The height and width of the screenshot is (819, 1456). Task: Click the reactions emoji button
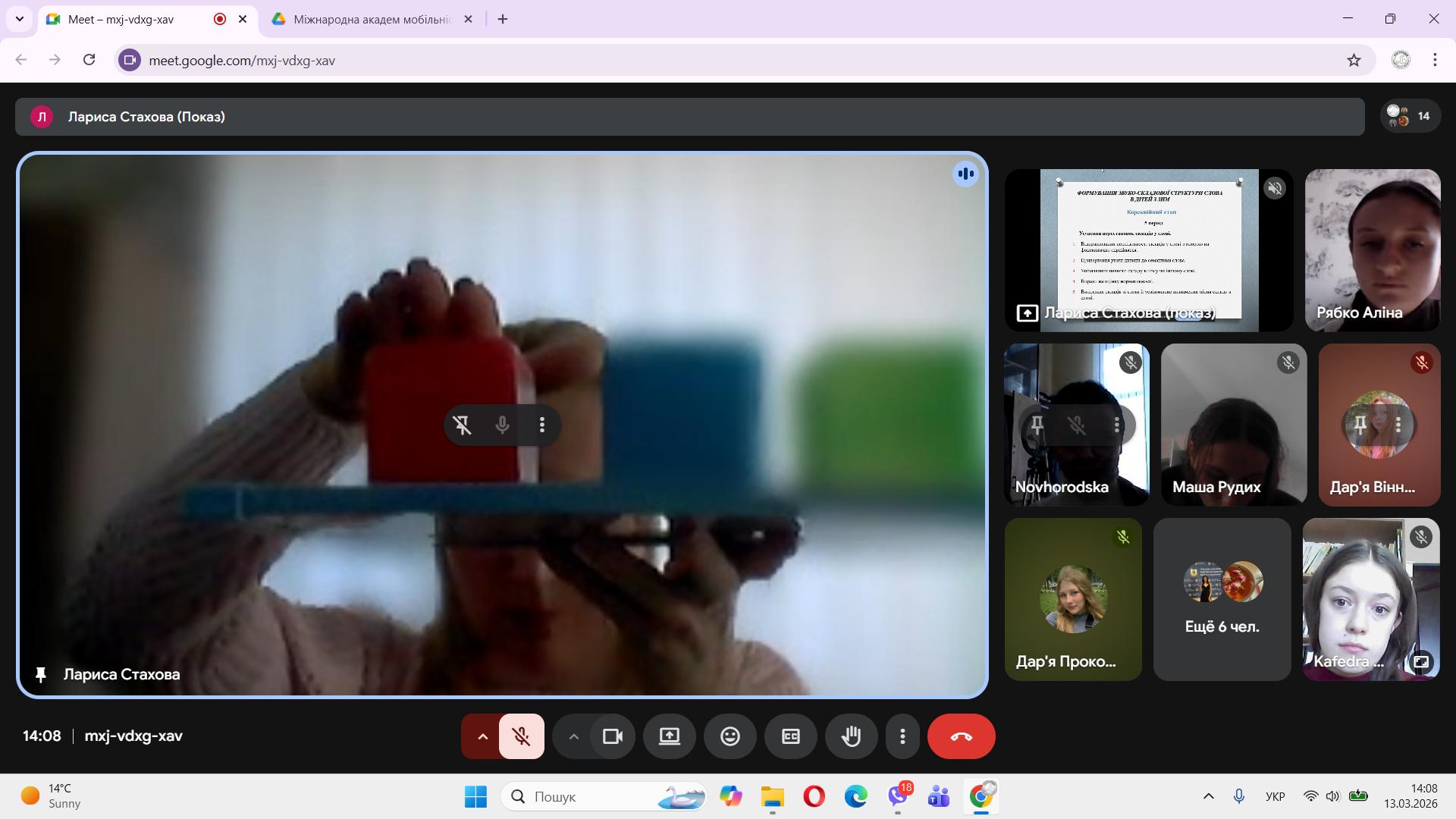point(730,736)
